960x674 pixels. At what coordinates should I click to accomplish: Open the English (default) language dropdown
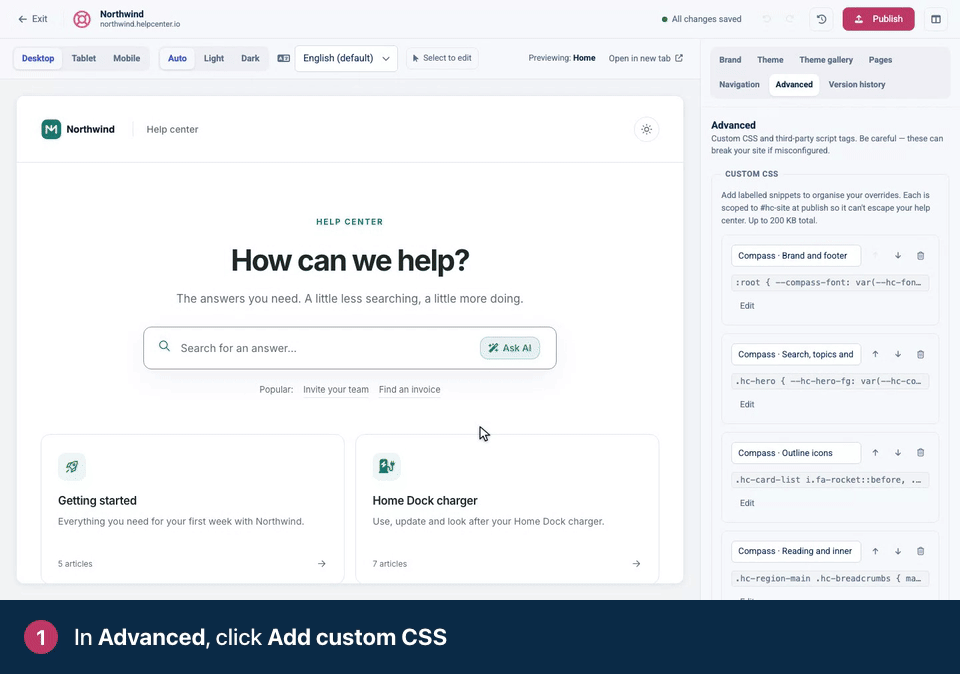point(346,58)
